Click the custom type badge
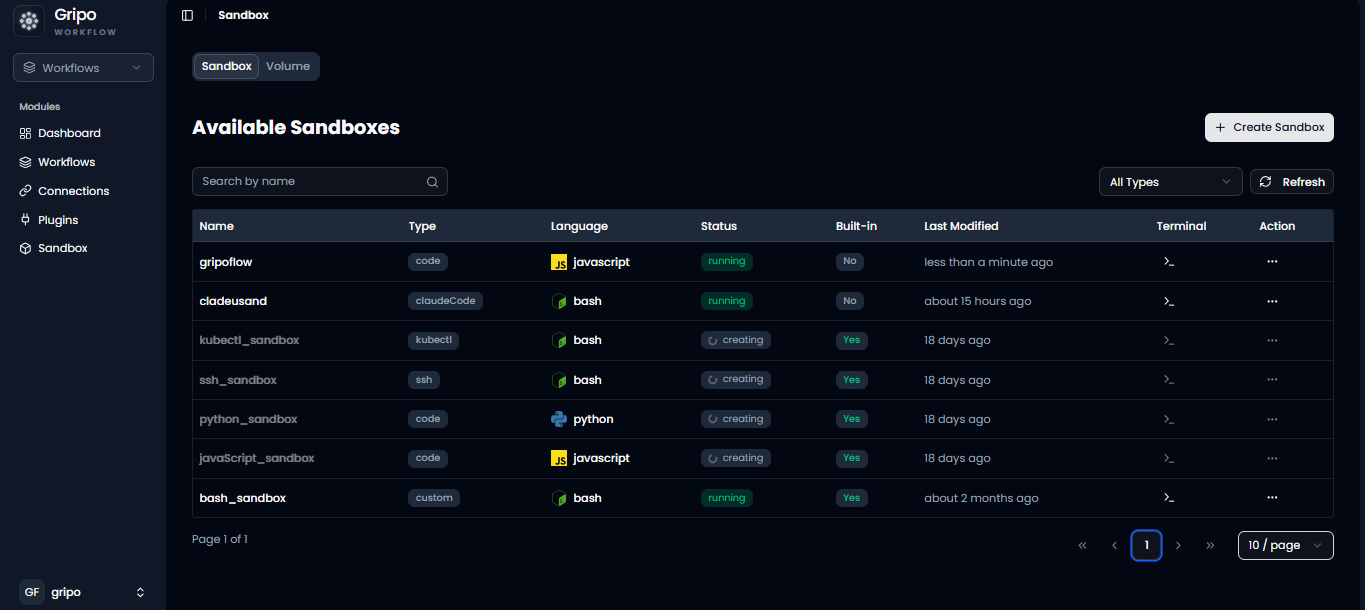The width and height of the screenshot is (1365, 610). tap(434, 498)
